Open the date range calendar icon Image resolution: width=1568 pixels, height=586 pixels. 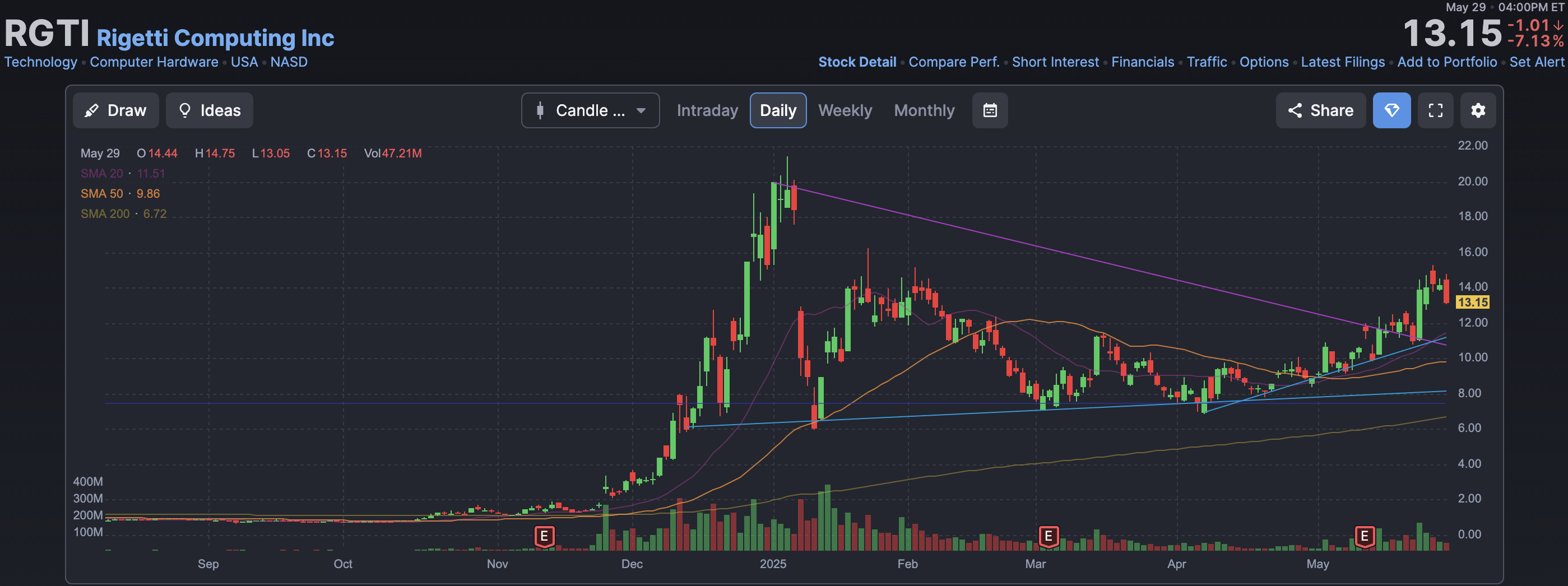point(990,110)
